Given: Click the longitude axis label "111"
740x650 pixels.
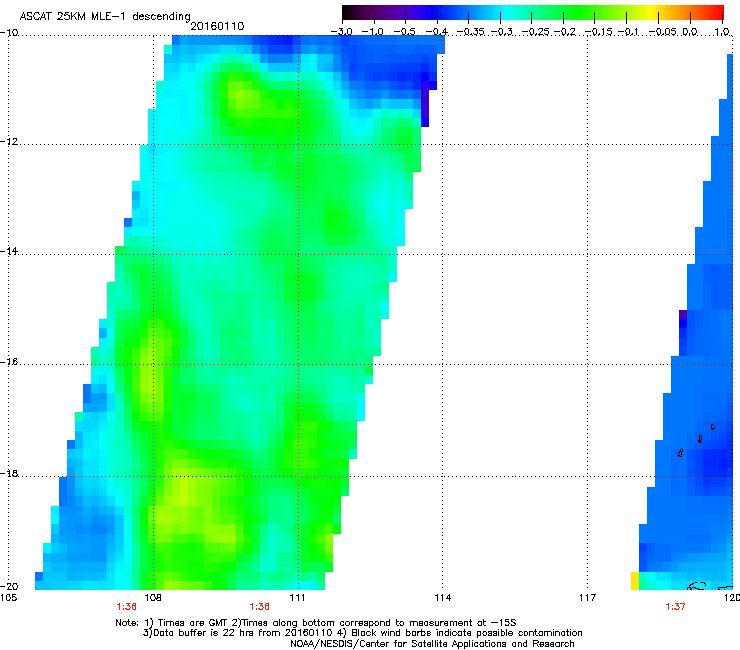Looking at the screenshot, I should pos(298,598).
